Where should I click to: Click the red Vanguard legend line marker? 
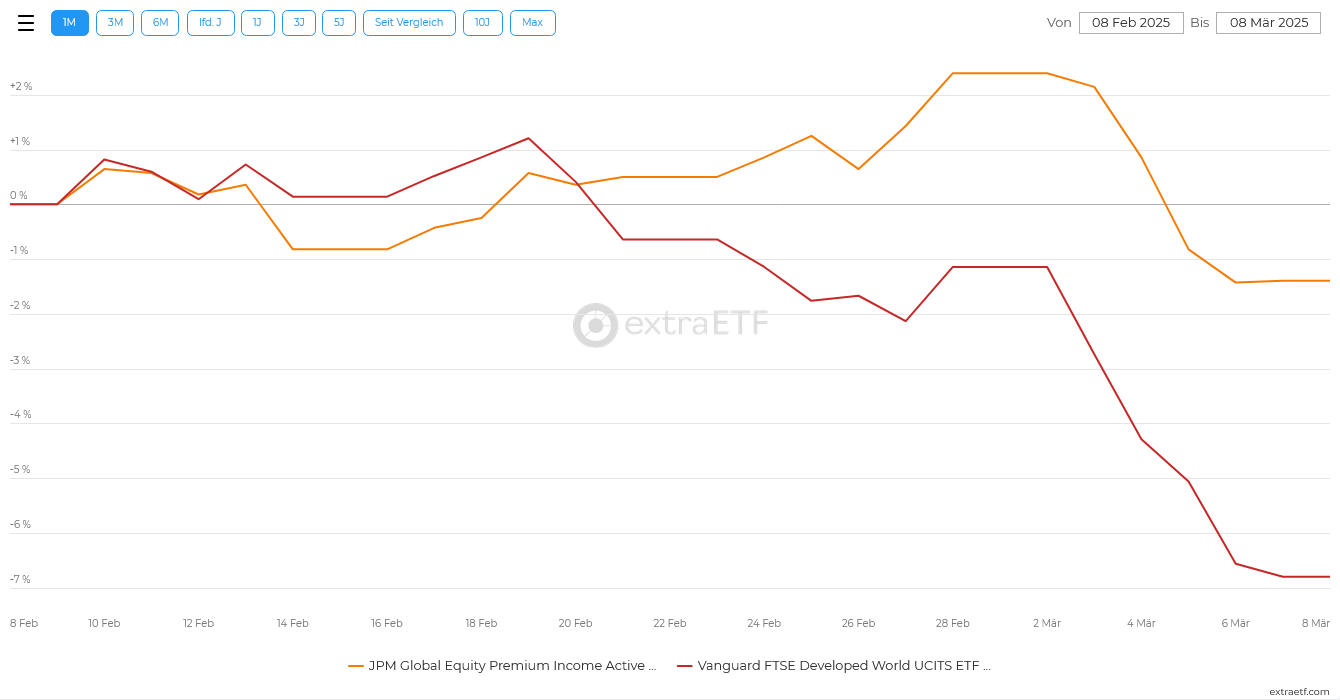point(685,666)
